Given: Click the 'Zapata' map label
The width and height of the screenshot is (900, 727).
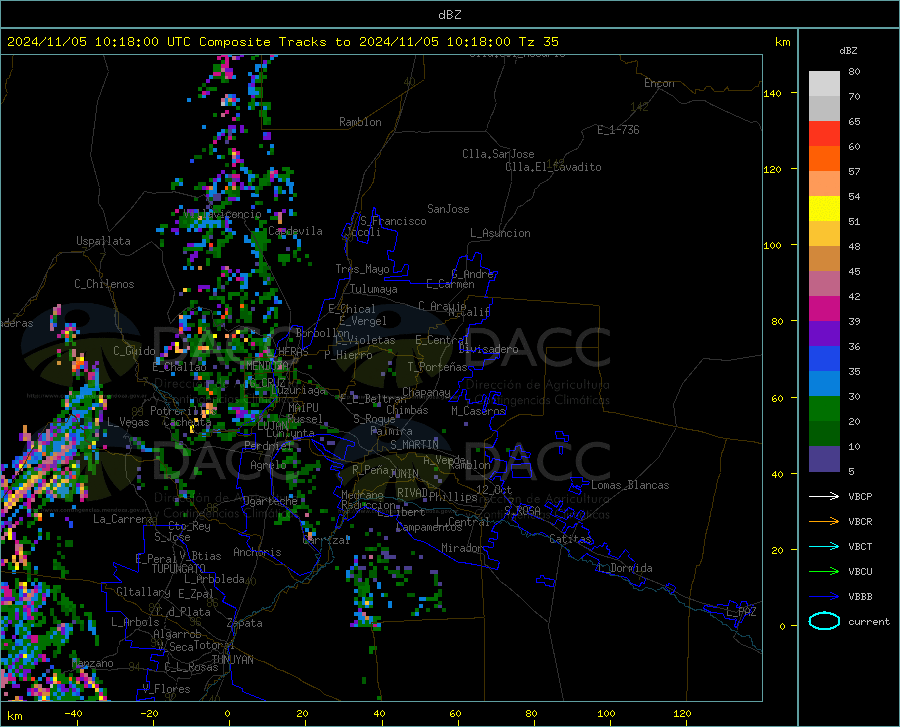Looking at the screenshot, I should coord(245,623).
